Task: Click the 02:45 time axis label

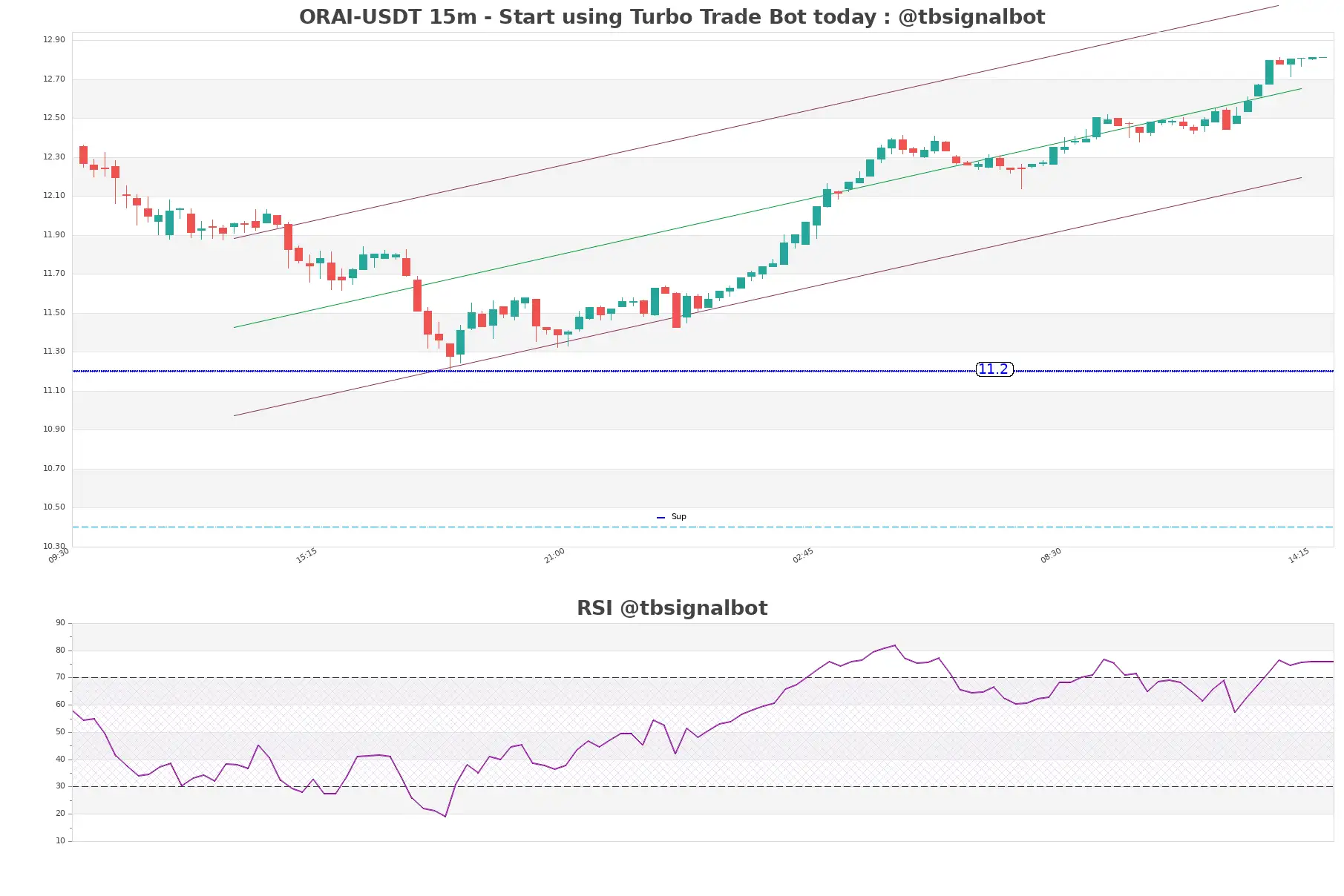Action: coord(803,556)
